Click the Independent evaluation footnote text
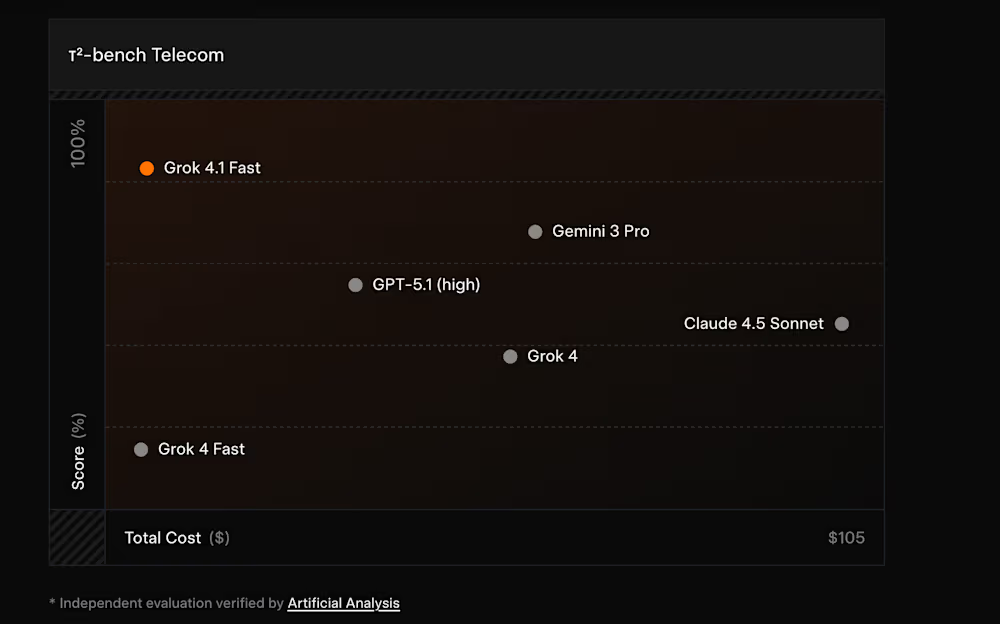 point(170,603)
